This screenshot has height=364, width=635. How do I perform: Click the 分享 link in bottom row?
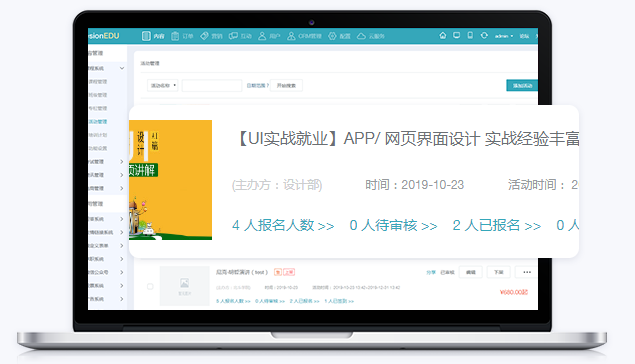coord(431,272)
